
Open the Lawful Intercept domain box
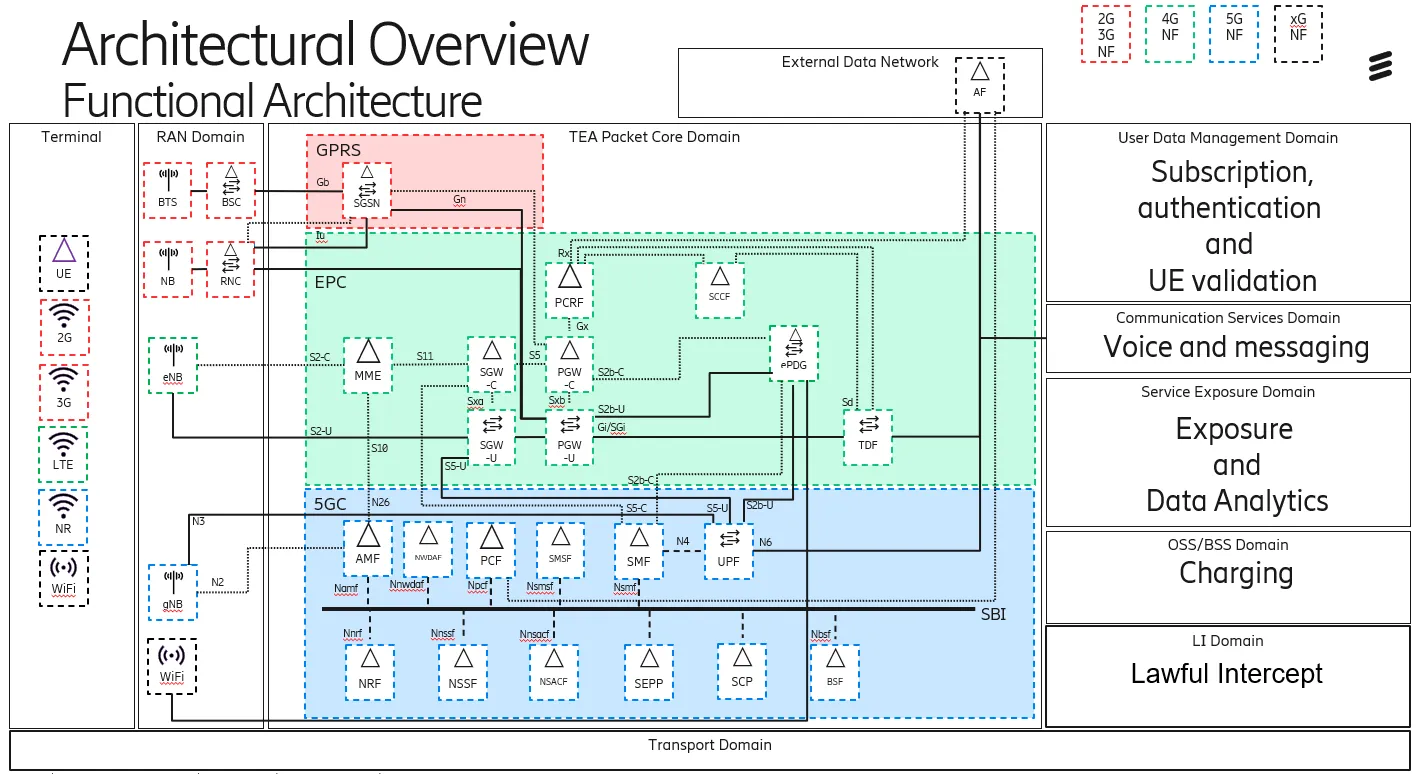coord(1227,676)
